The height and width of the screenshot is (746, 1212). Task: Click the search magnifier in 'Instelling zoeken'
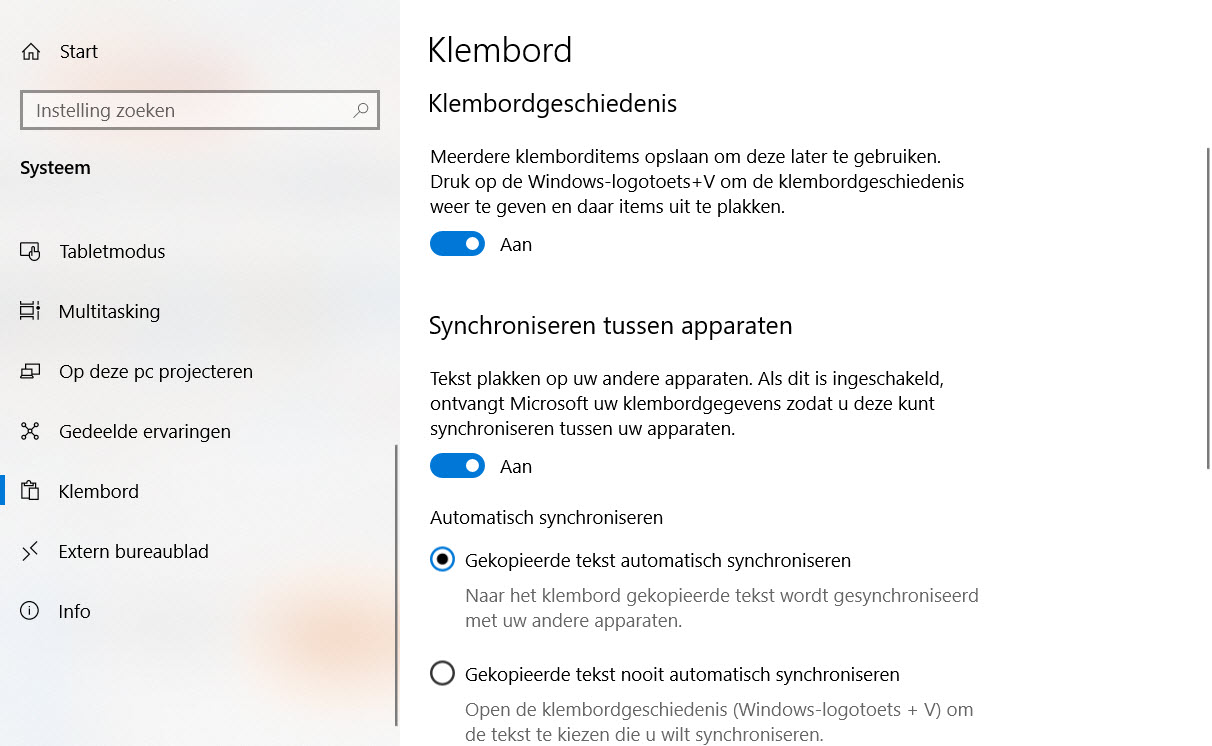point(360,110)
